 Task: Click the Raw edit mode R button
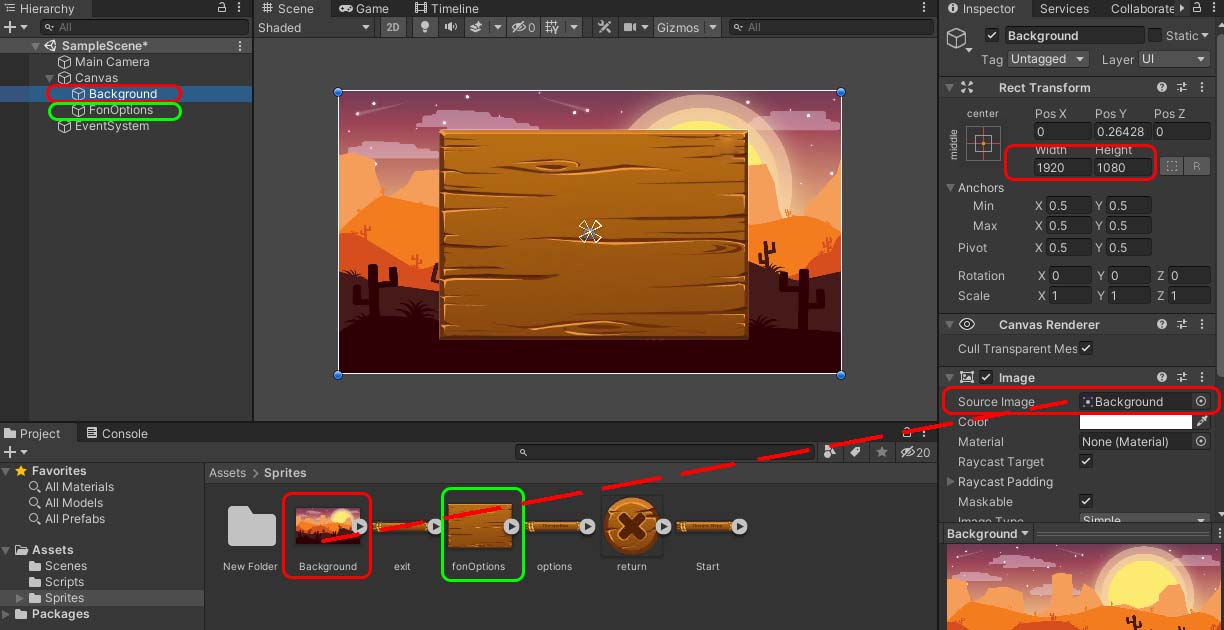[x=1196, y=167]
